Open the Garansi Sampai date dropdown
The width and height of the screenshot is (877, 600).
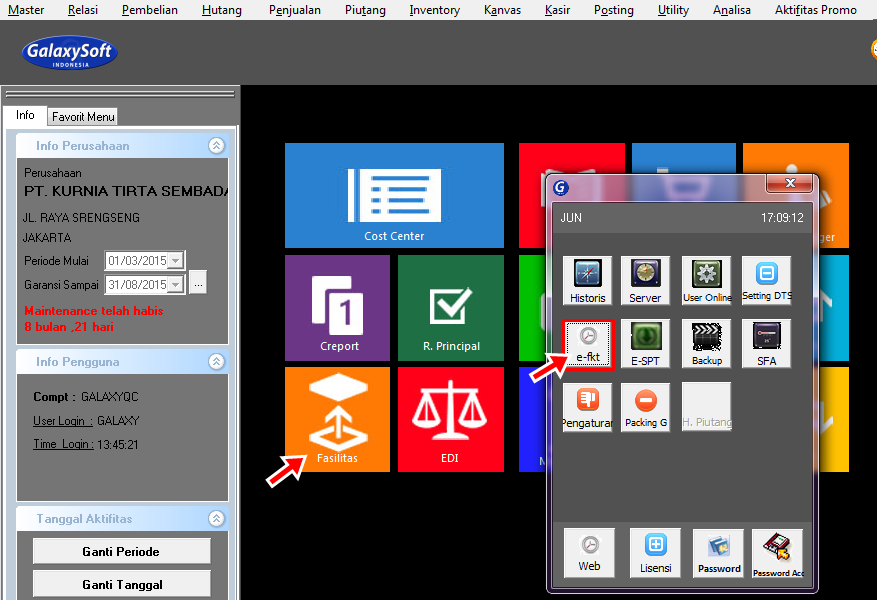tap(176, 285)
